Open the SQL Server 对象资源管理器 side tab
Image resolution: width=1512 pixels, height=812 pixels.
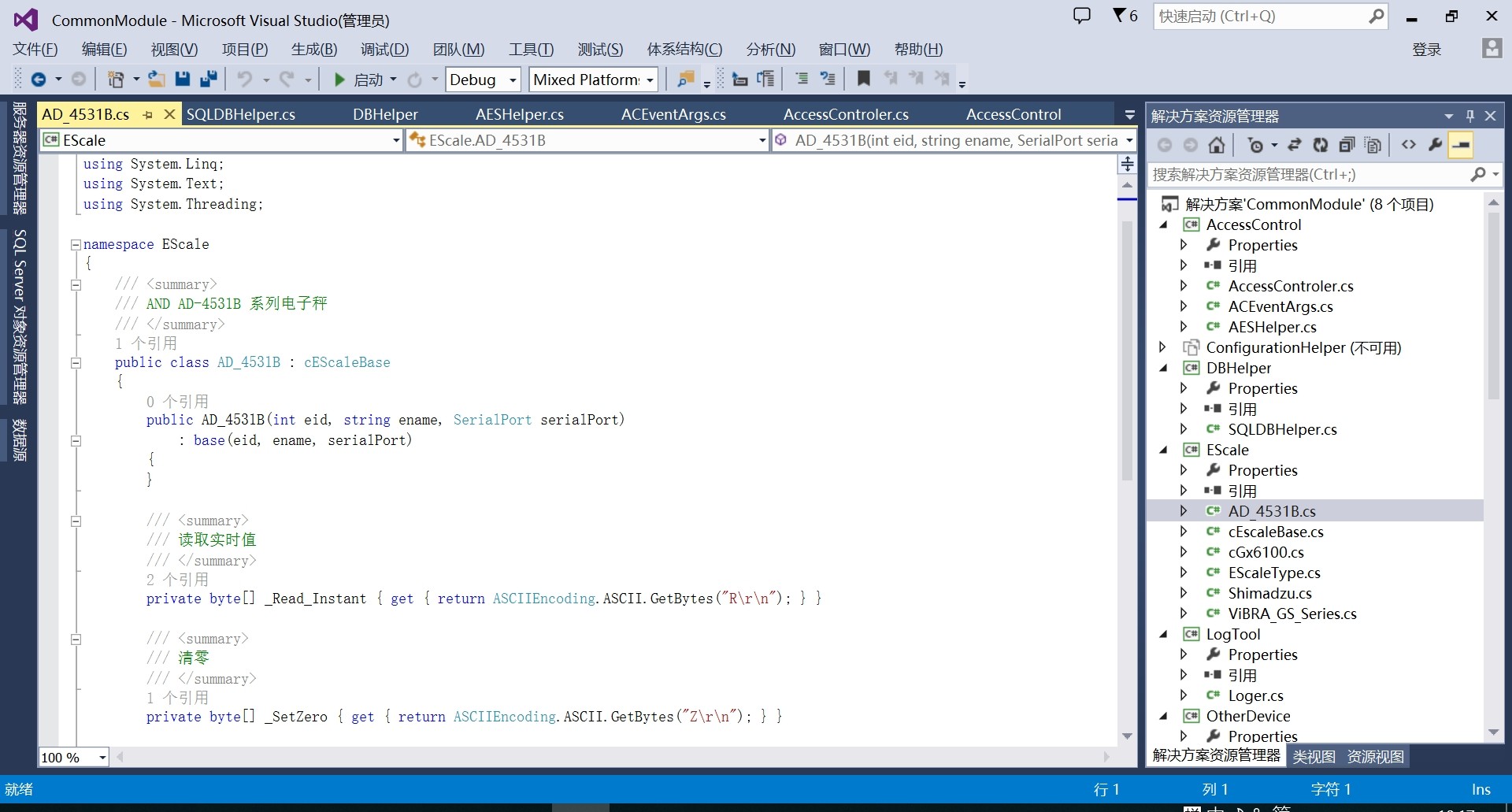pos(20,317)
